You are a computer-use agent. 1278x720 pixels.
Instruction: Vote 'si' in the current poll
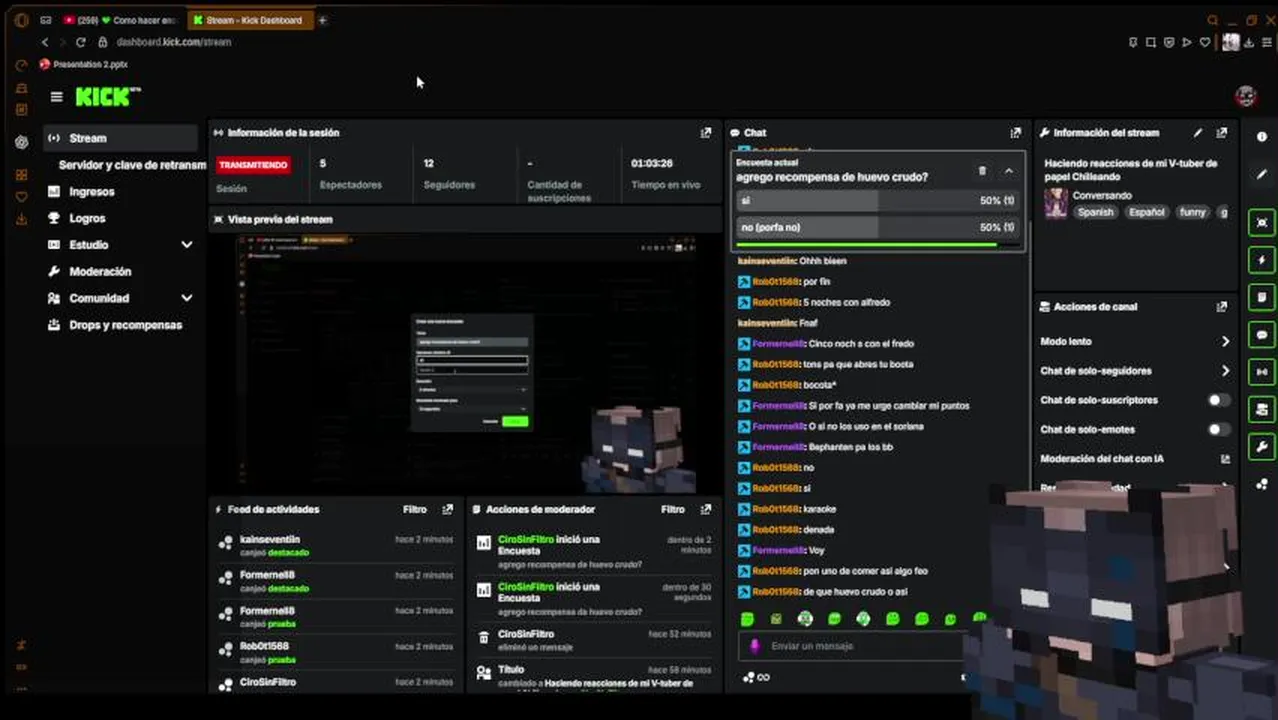pyautogui.click(x=877, y=201)
